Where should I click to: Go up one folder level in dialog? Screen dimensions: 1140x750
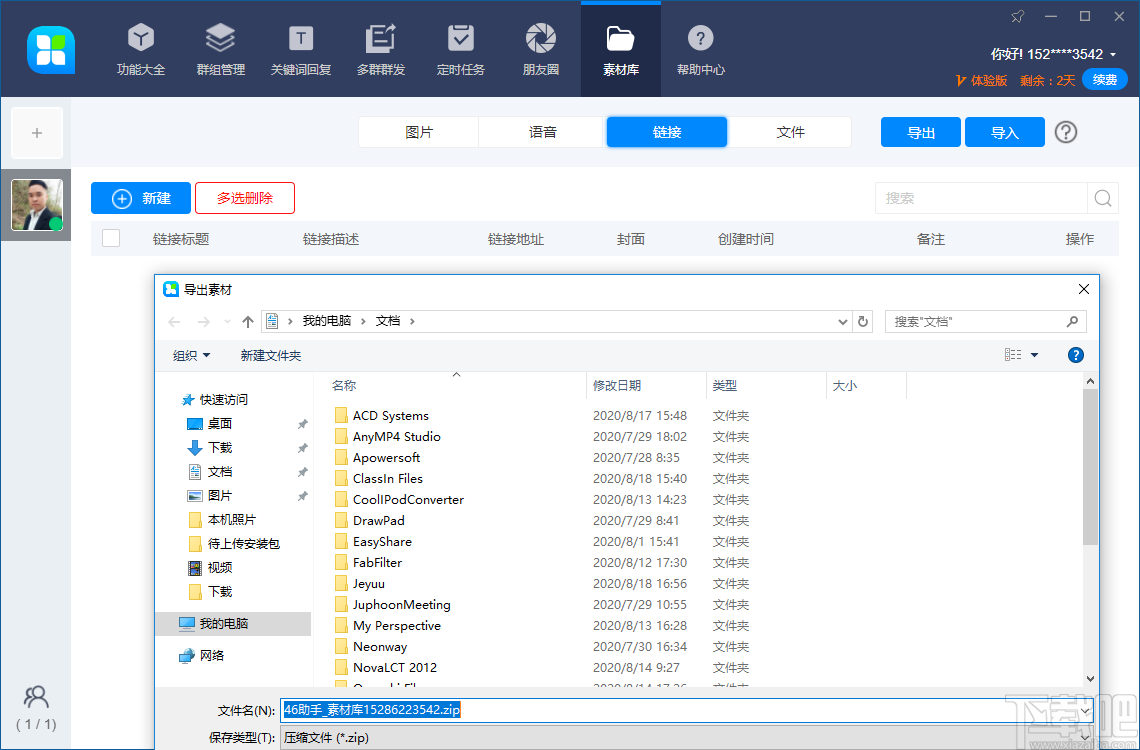pos(248,321)
